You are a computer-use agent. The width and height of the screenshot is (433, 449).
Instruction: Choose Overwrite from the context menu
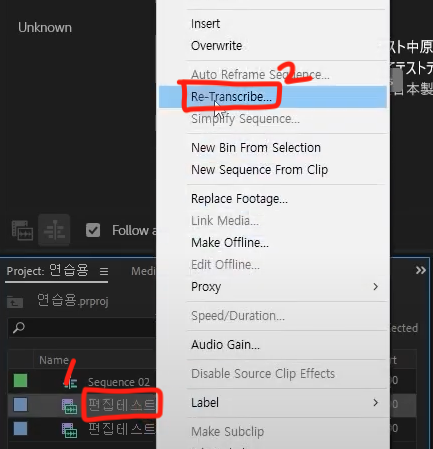pyautogui.click(x=216, y=46)
